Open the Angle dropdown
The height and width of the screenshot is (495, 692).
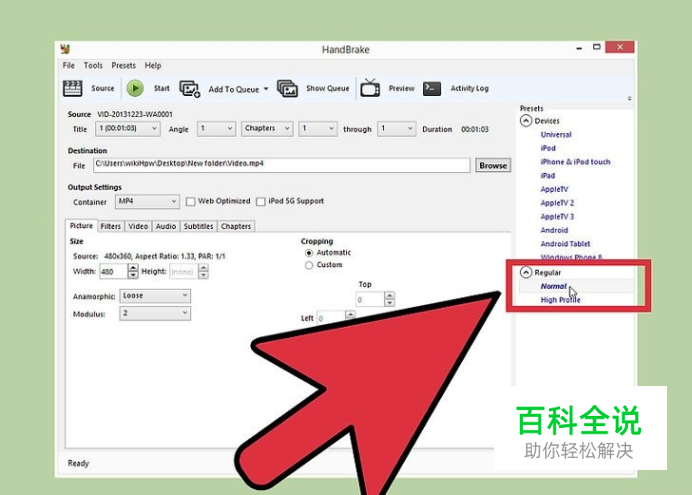(216, 128)
